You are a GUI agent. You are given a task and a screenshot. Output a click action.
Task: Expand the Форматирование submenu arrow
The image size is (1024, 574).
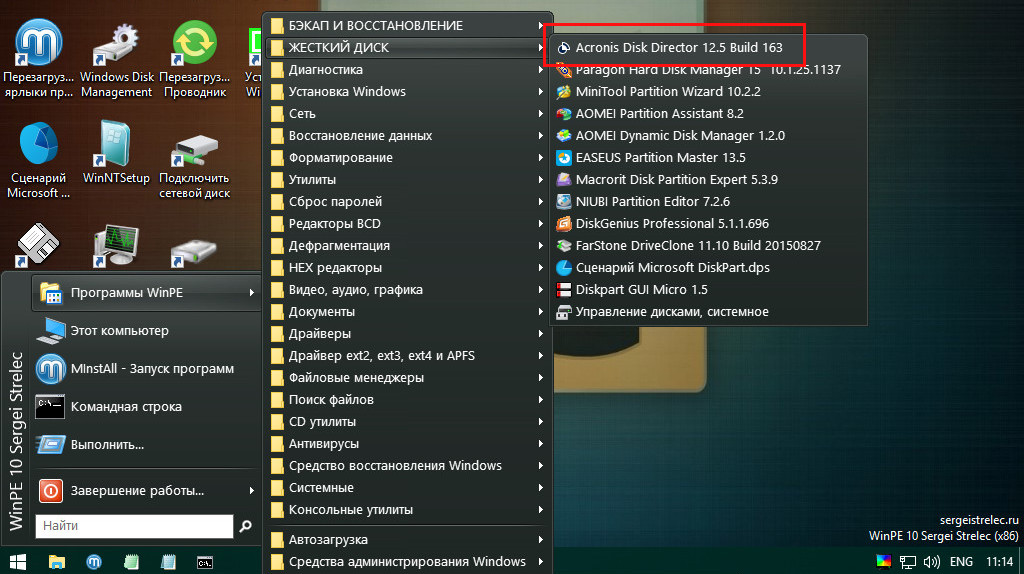tap(541, 157)
